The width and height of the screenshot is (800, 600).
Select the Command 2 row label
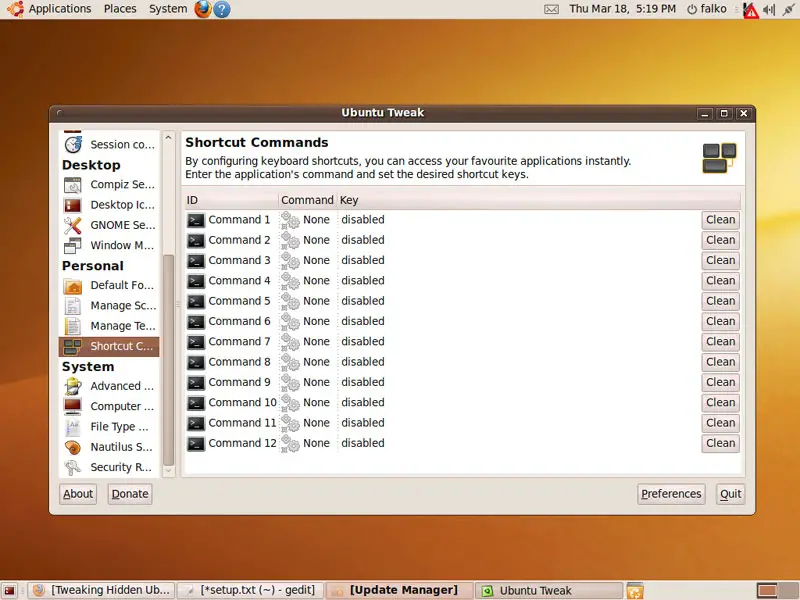pyautogui.click(x=239, y=240)
